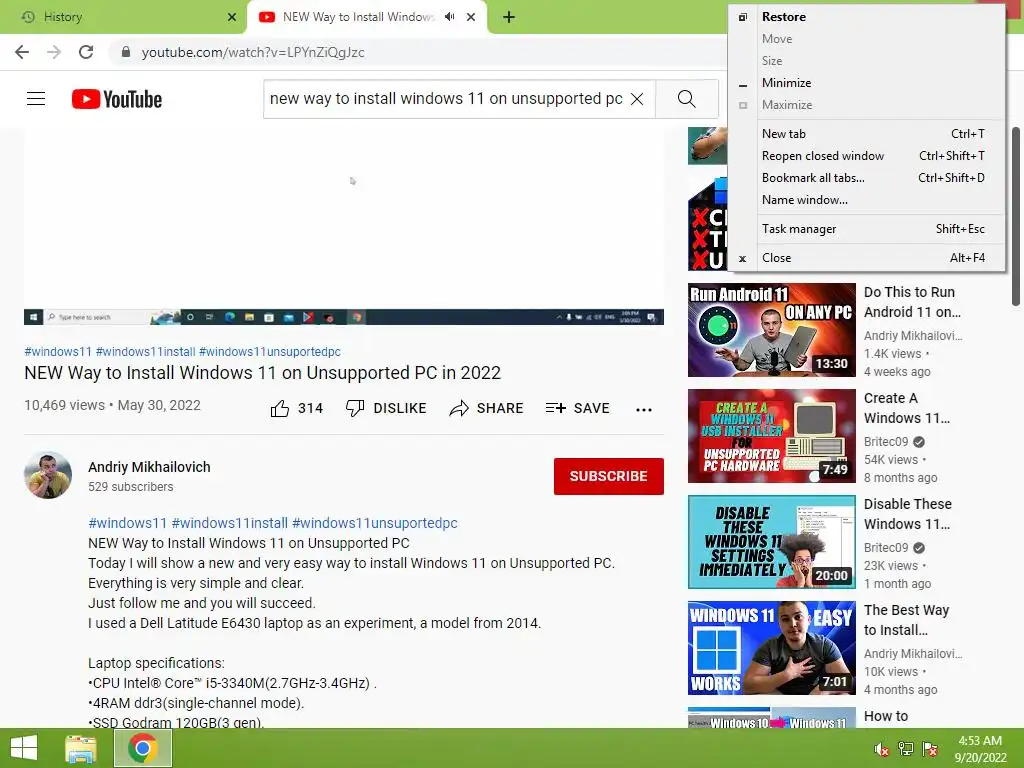Like the video with thumbs up icon
Screen dimensions: 1024x768
point(280,408)
